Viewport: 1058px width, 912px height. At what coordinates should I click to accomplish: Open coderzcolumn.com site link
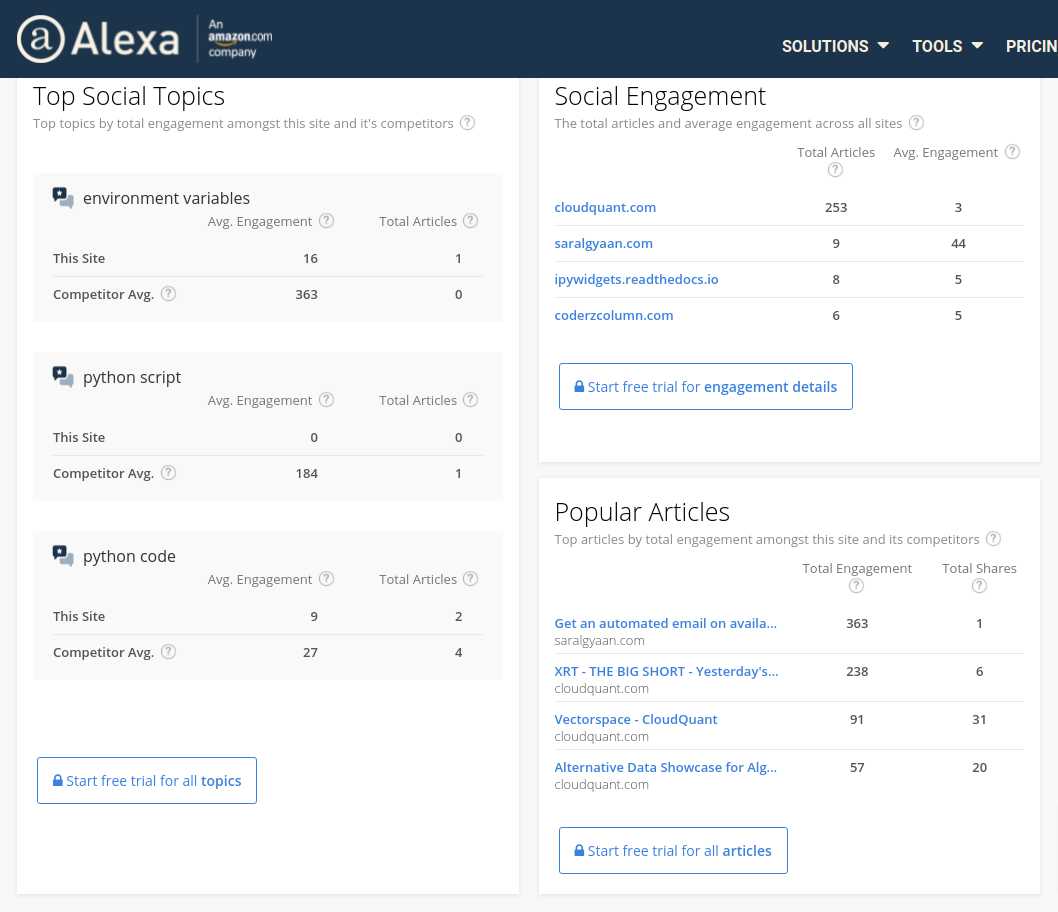[x=613, y=315]
